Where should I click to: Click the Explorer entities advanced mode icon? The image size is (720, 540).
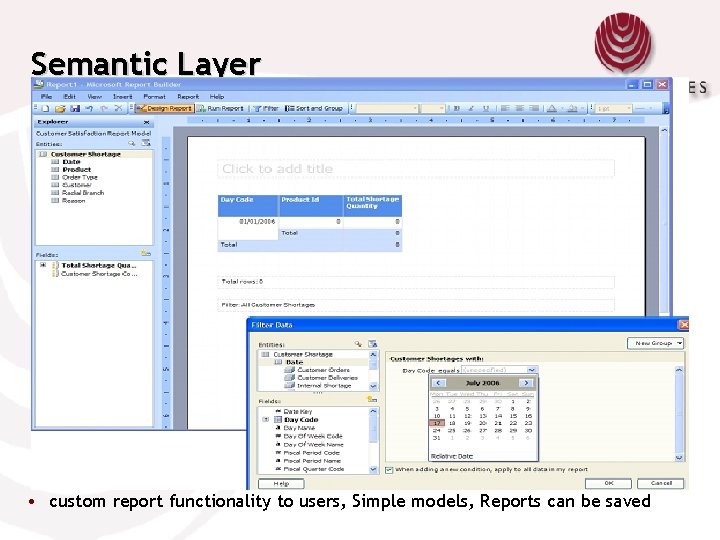pos(146,143)
